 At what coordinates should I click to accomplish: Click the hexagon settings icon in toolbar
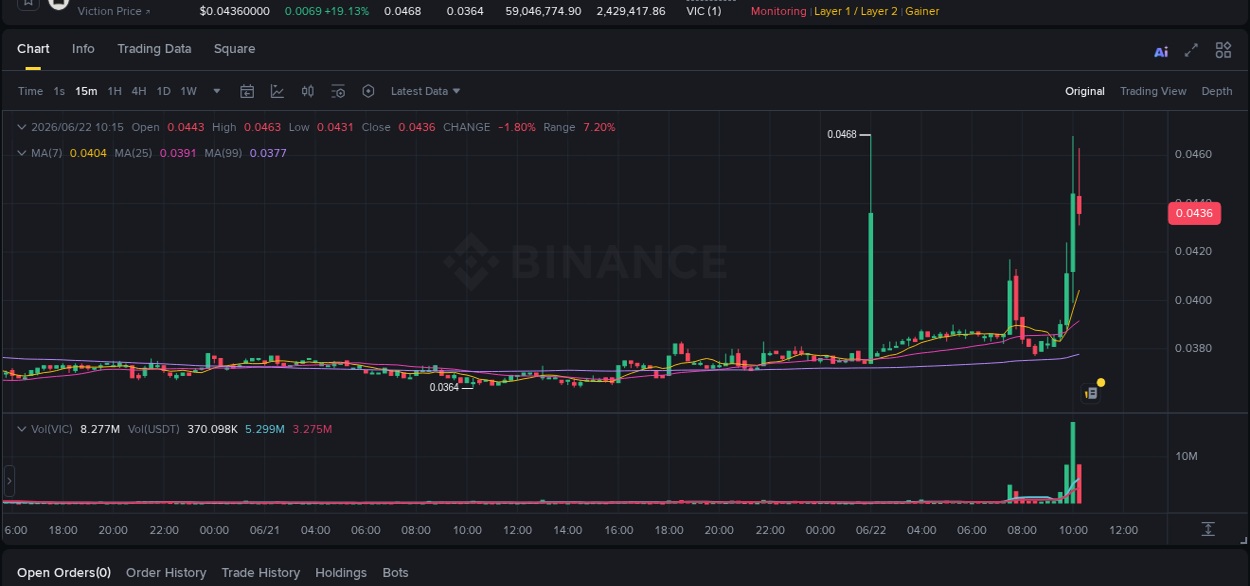[368, 91]
